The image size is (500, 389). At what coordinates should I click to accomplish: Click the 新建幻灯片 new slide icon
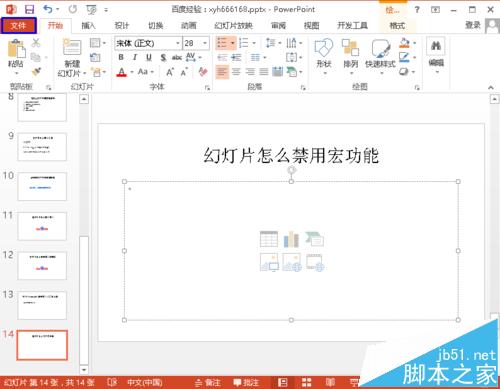pyautogui.click(x=72, y=47)
